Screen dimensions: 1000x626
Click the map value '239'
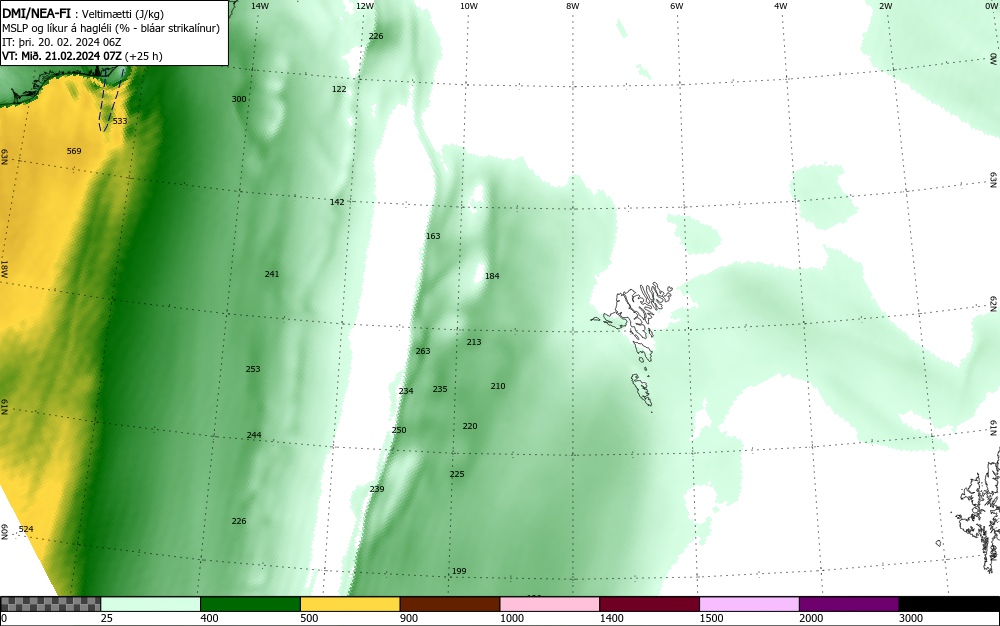click(x=377, y=489)
